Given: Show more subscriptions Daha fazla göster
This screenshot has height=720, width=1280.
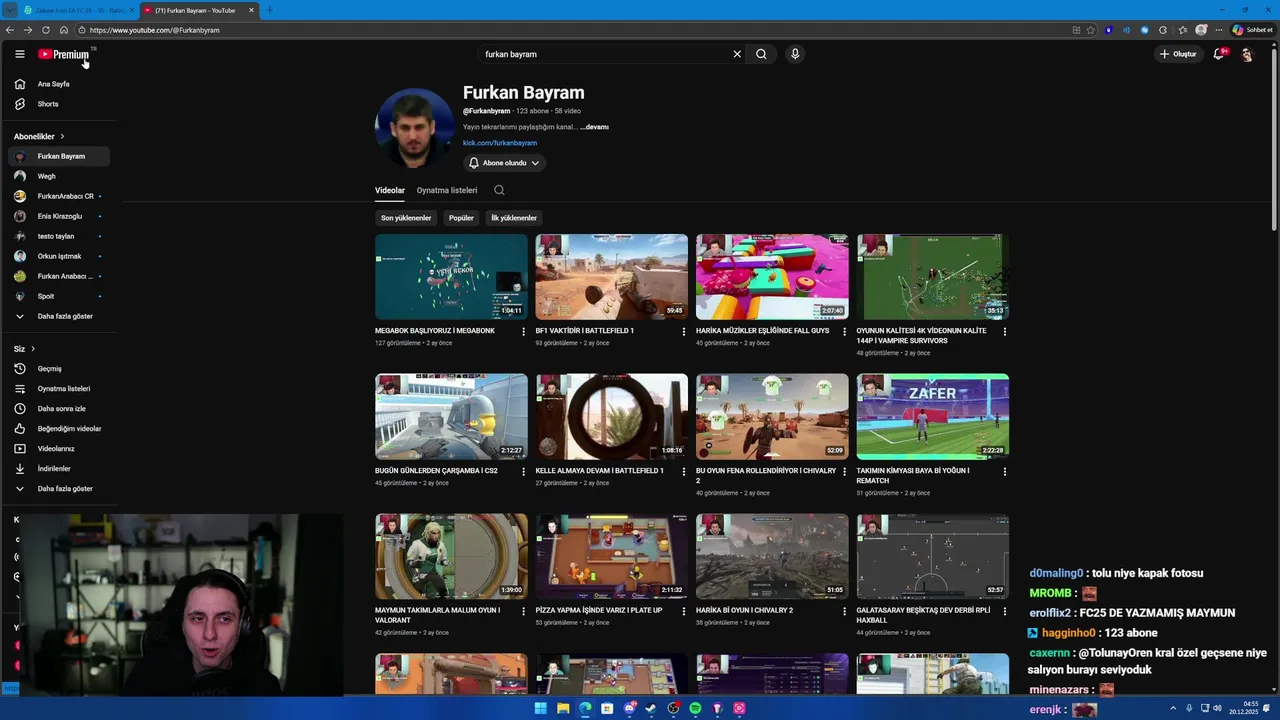Looking at the screenshot, I should coord(58,316).
